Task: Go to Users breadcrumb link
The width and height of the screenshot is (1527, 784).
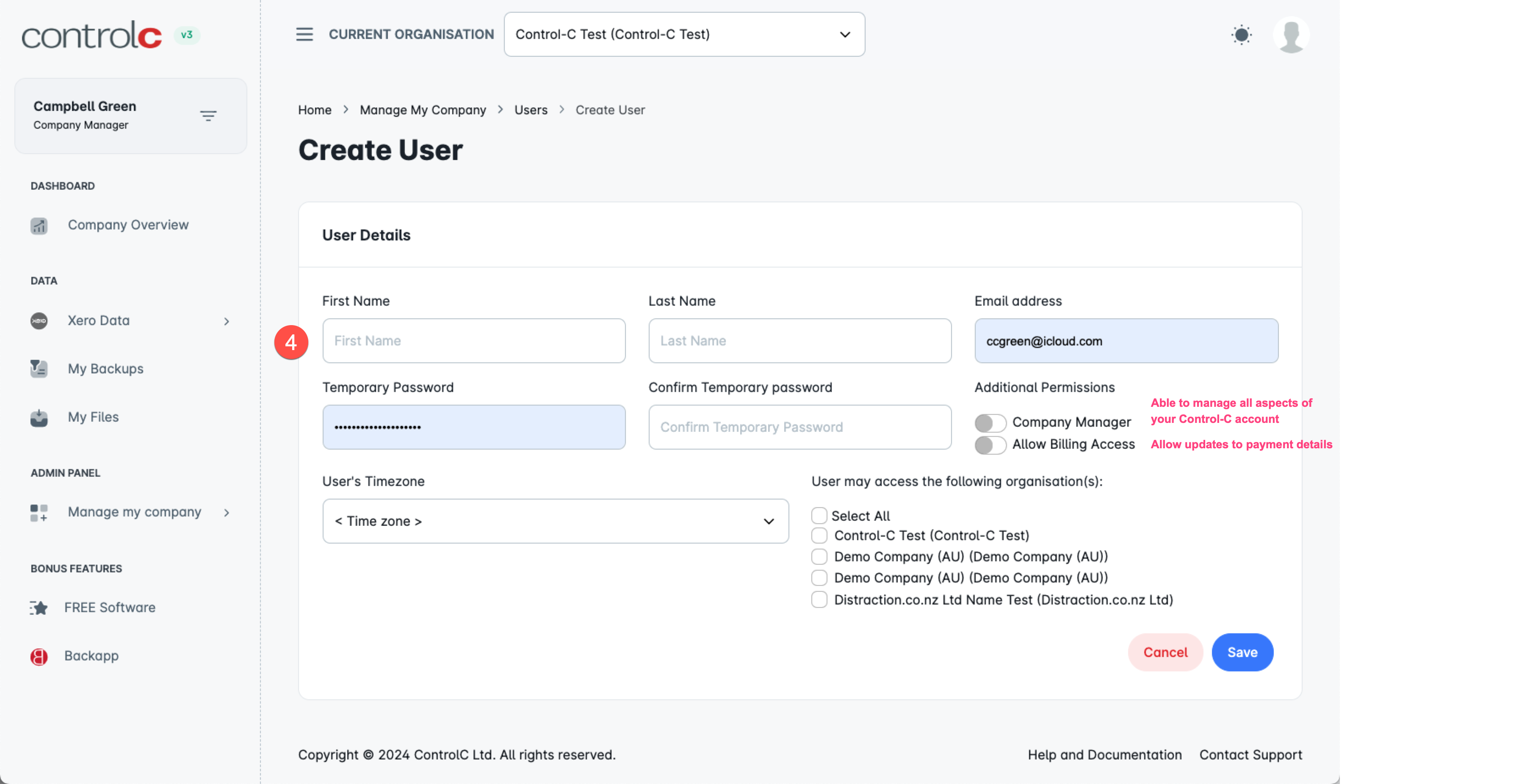Action: tap(531, 110)
